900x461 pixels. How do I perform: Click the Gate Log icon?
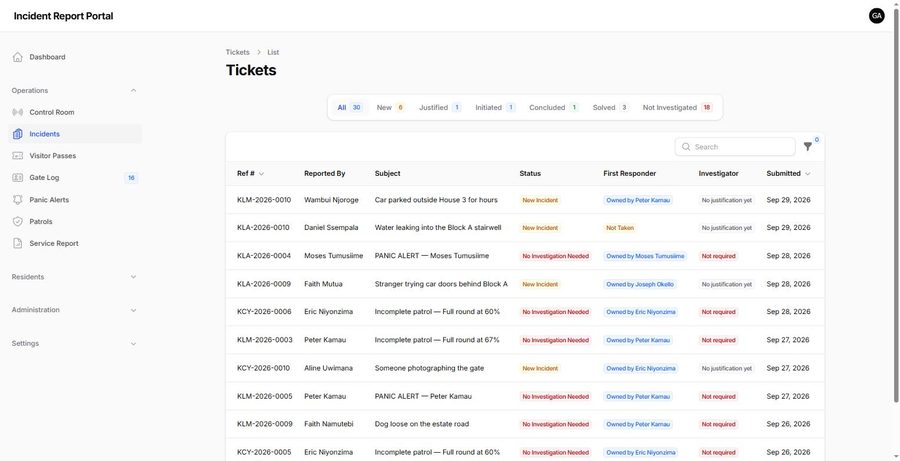point(18,177)
